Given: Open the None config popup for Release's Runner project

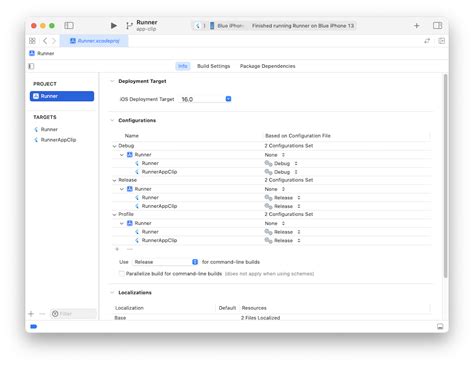Looking at the screenshot, I should click(275, 189).
